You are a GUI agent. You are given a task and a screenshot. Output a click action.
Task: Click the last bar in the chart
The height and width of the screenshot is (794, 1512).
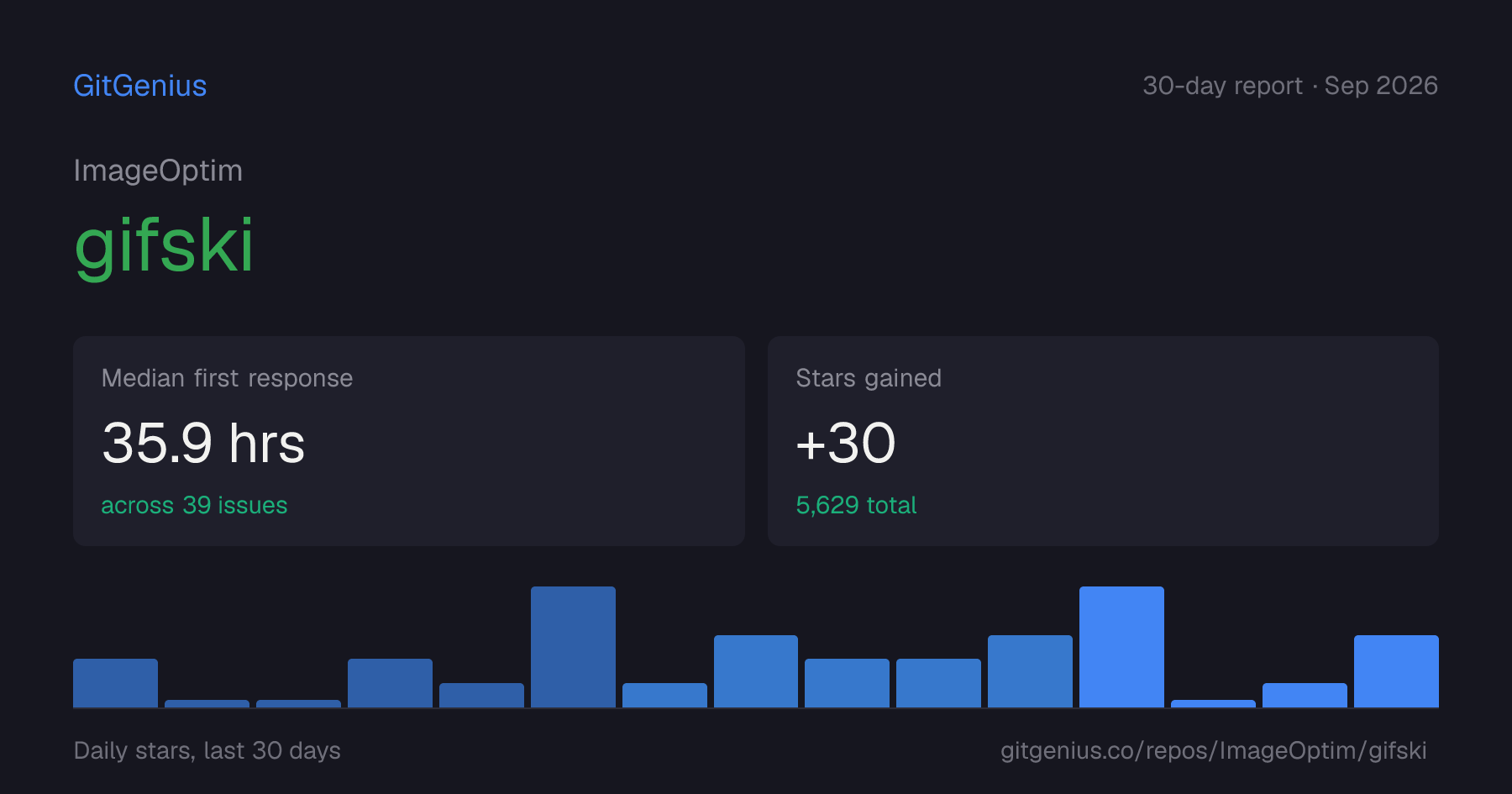click(x=1396, y=671)
